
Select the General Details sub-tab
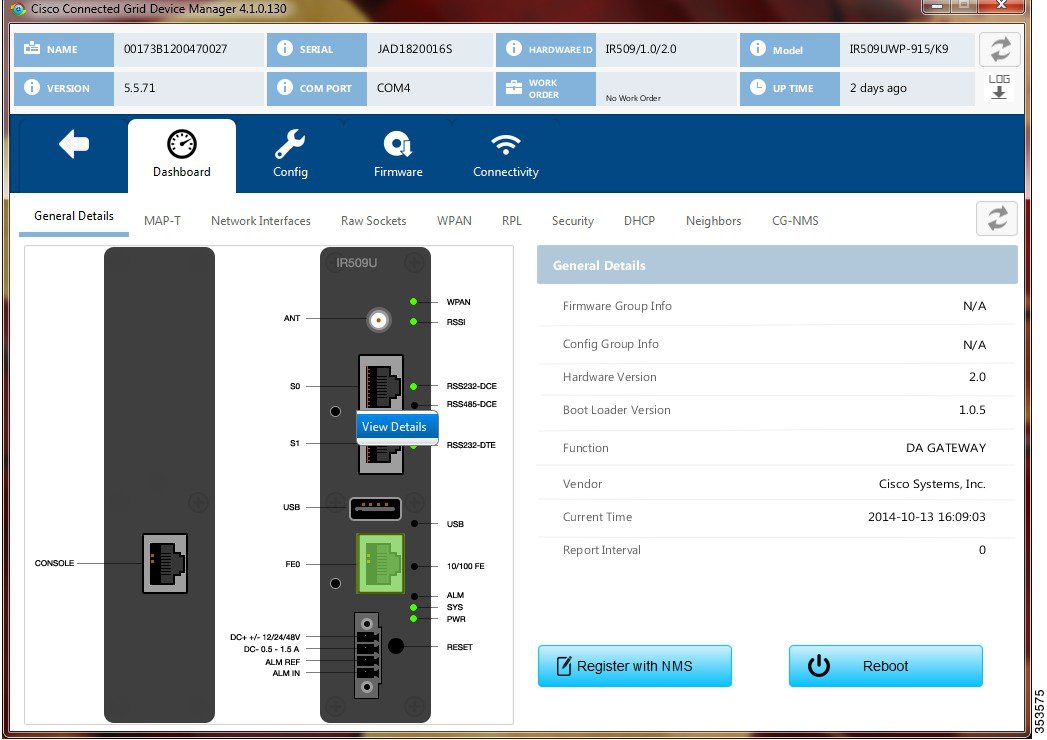coord(73,216)
